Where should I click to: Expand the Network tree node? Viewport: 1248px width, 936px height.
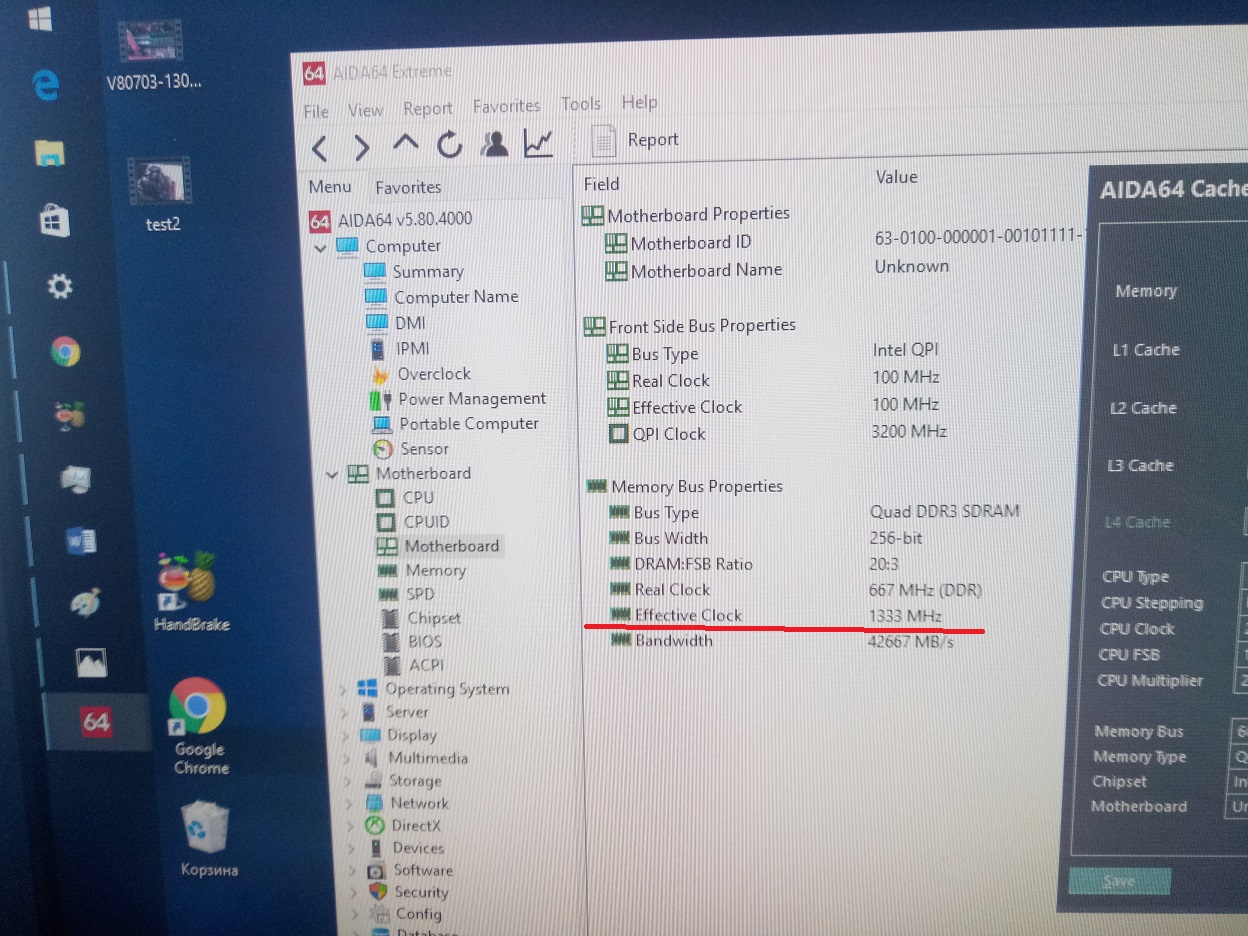[x=348, y=804]
